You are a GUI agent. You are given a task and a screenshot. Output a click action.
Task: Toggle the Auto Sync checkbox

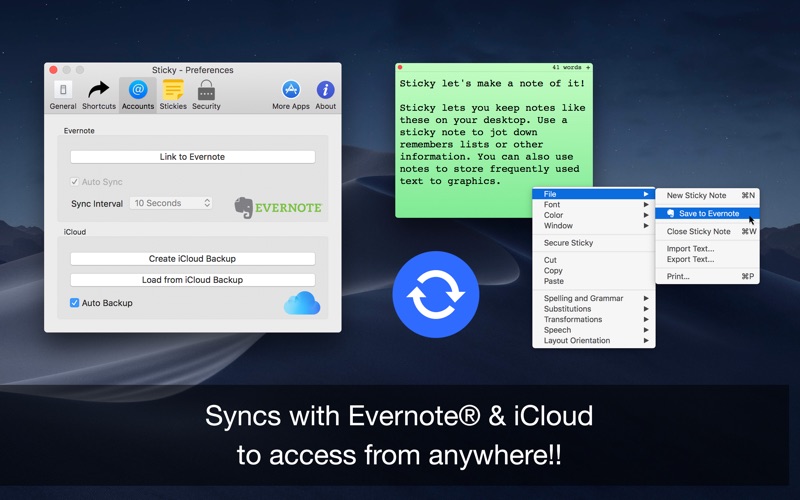[x=74, y=182]
